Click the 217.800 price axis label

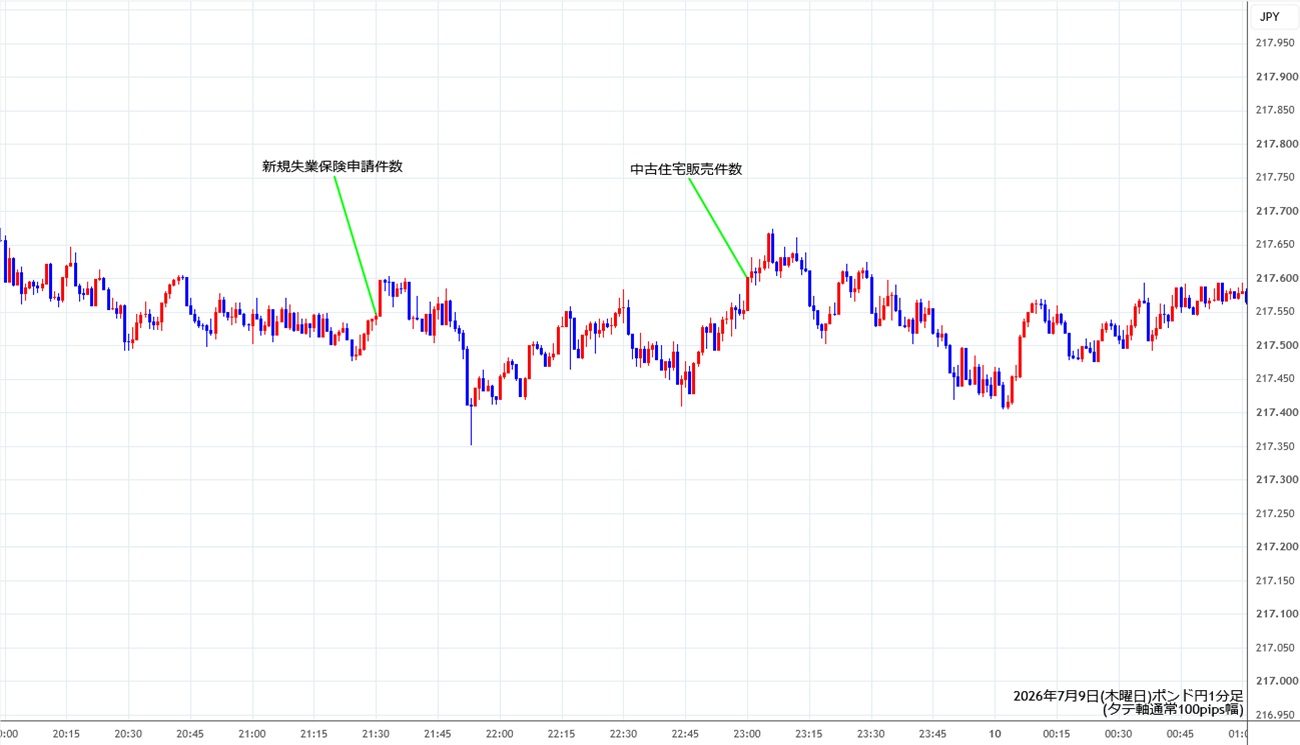point(1275,144)
